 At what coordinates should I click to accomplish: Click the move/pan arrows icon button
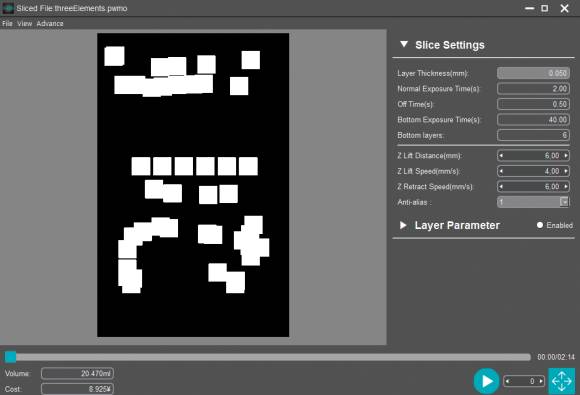point(562,381)
